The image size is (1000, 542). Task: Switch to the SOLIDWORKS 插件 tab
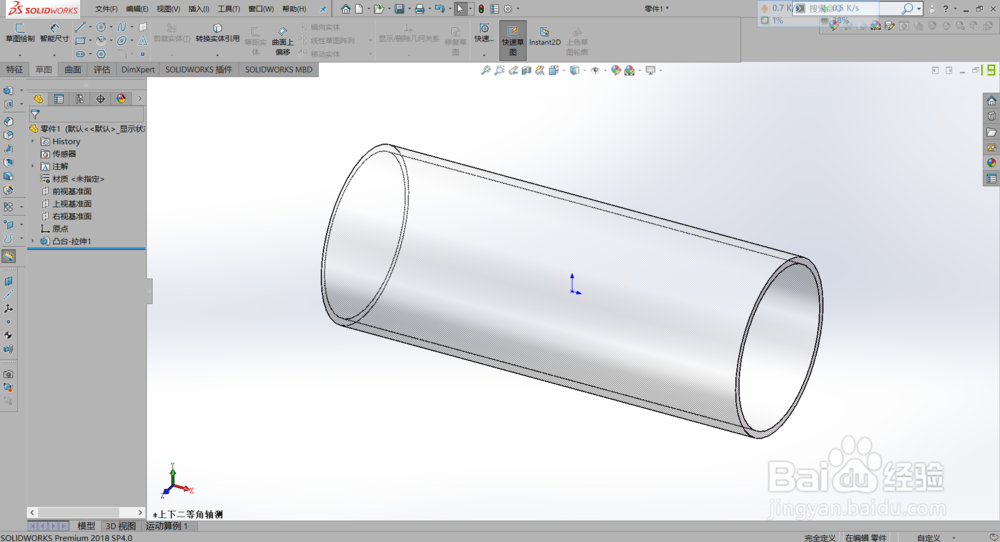tap(199, 70)
